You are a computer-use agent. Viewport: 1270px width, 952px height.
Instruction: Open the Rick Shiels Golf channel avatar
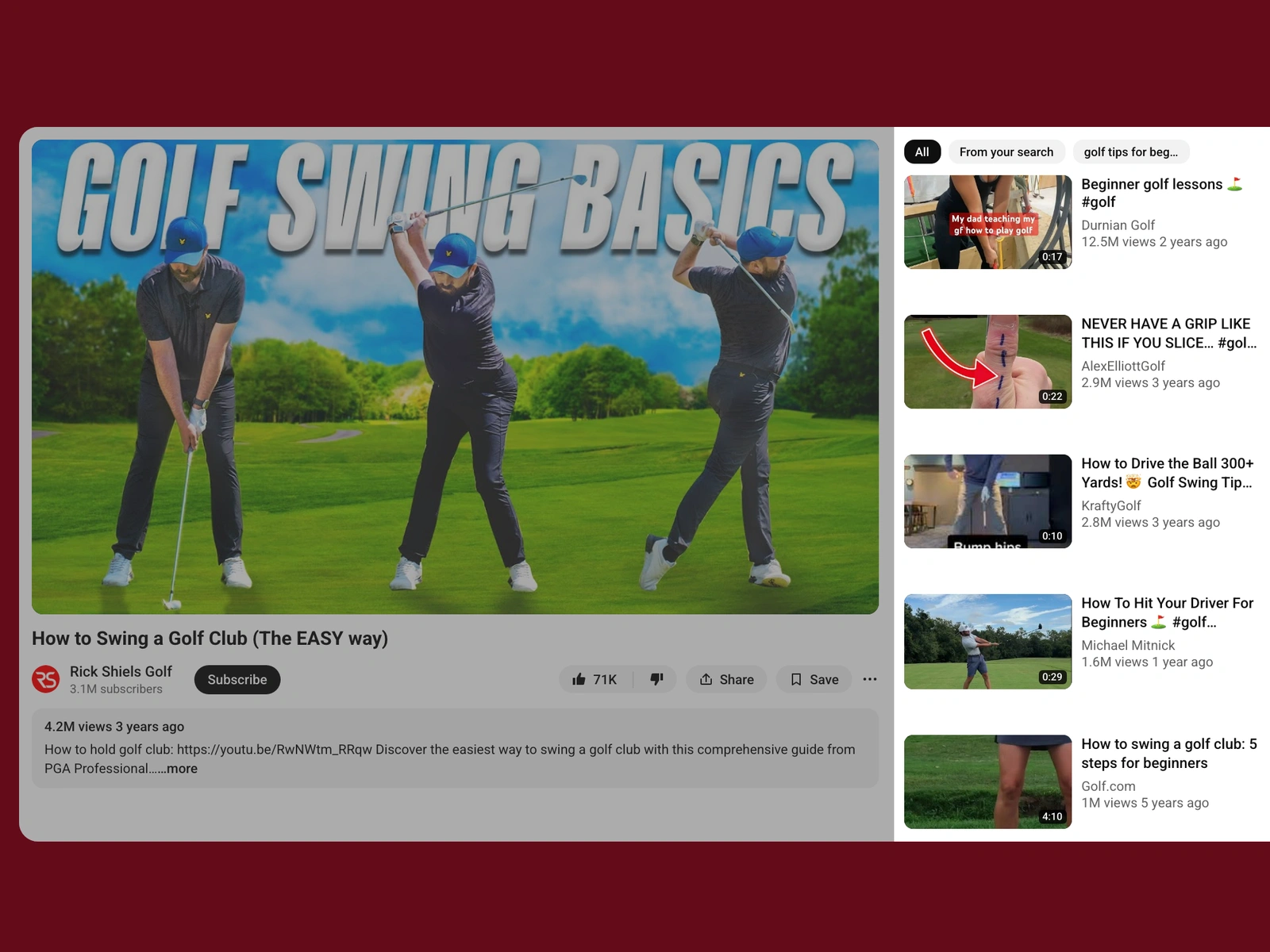[46, 679]
